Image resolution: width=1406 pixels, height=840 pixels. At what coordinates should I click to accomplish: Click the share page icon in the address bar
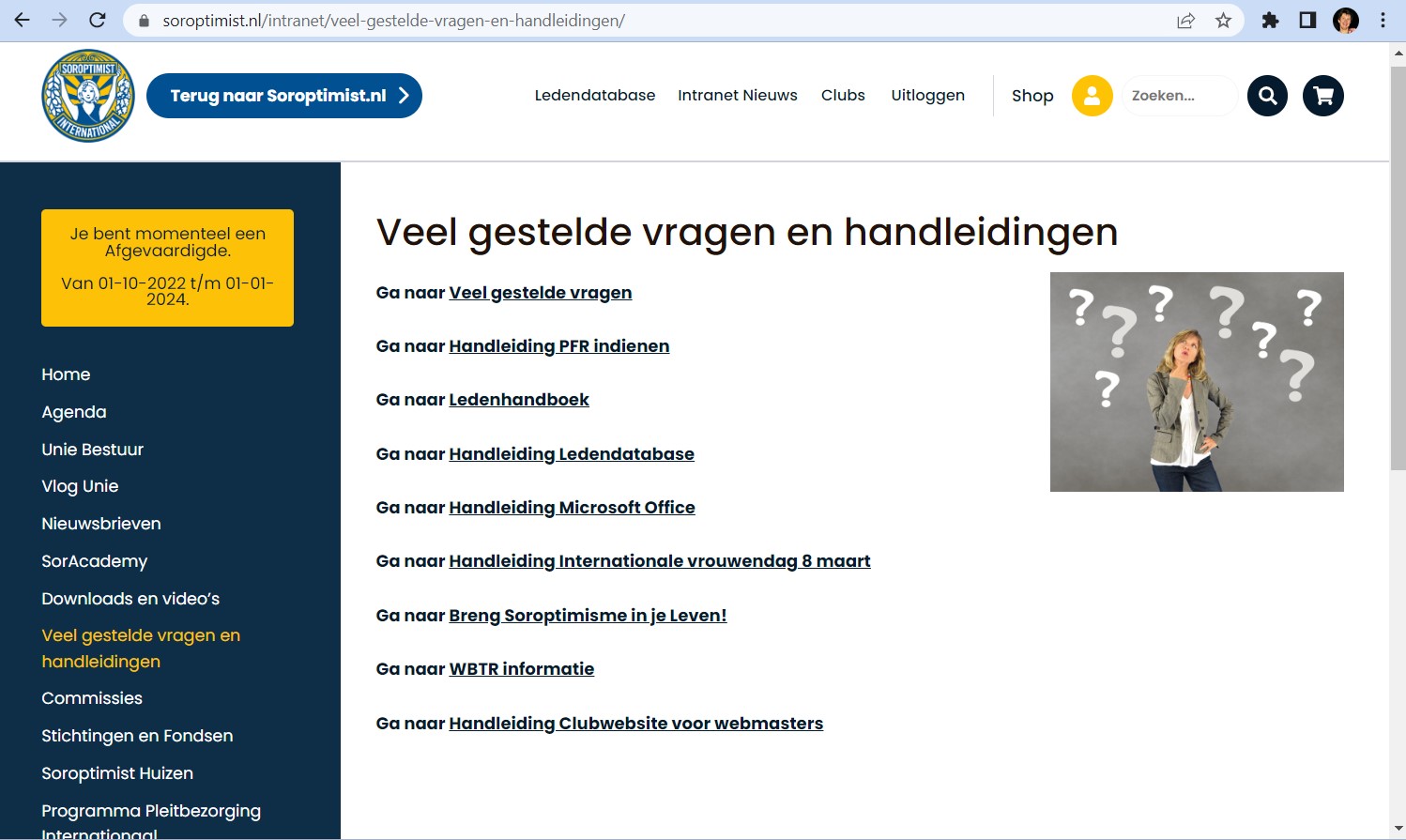(x=1186, y=21)
